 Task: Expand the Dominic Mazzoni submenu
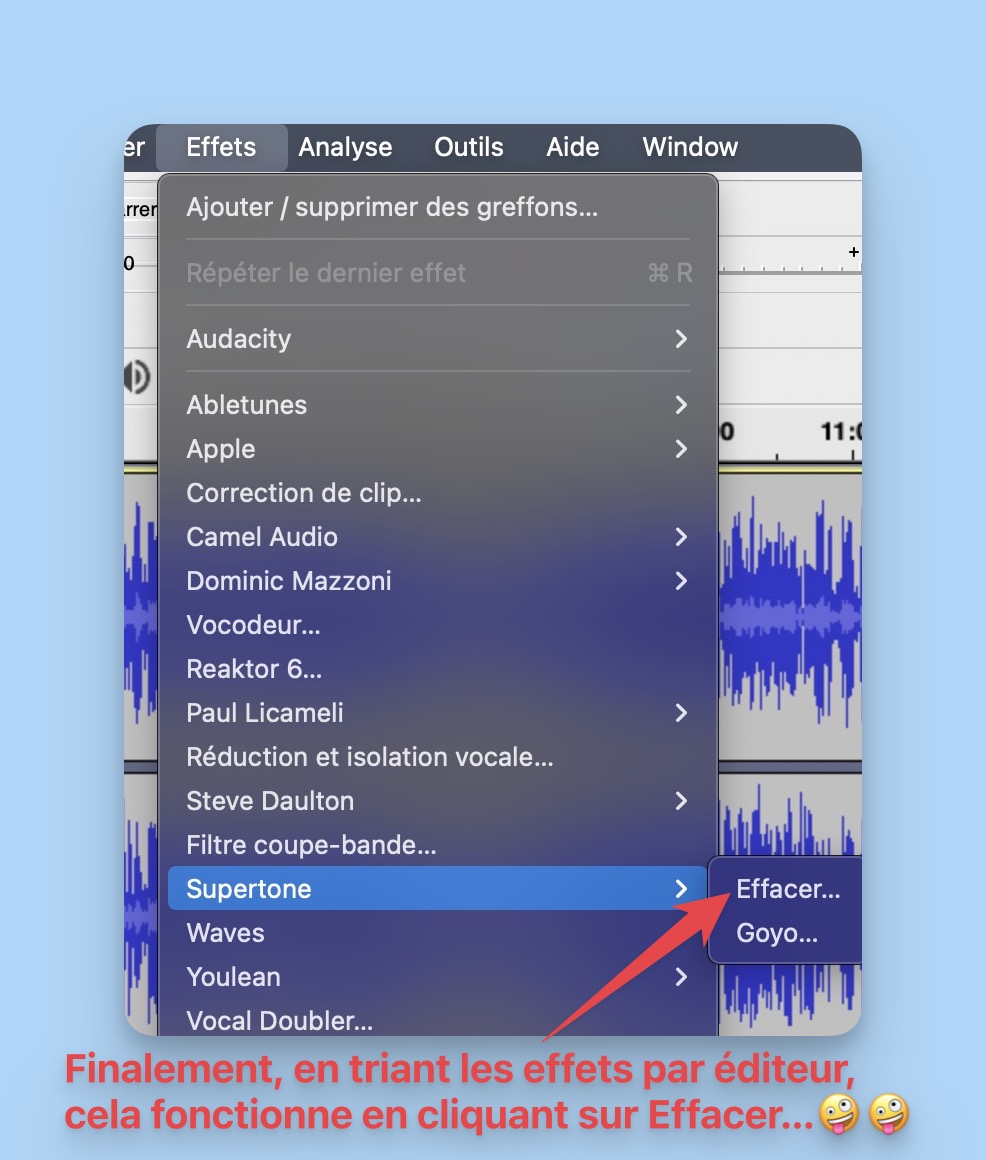(x=437, y=581)
